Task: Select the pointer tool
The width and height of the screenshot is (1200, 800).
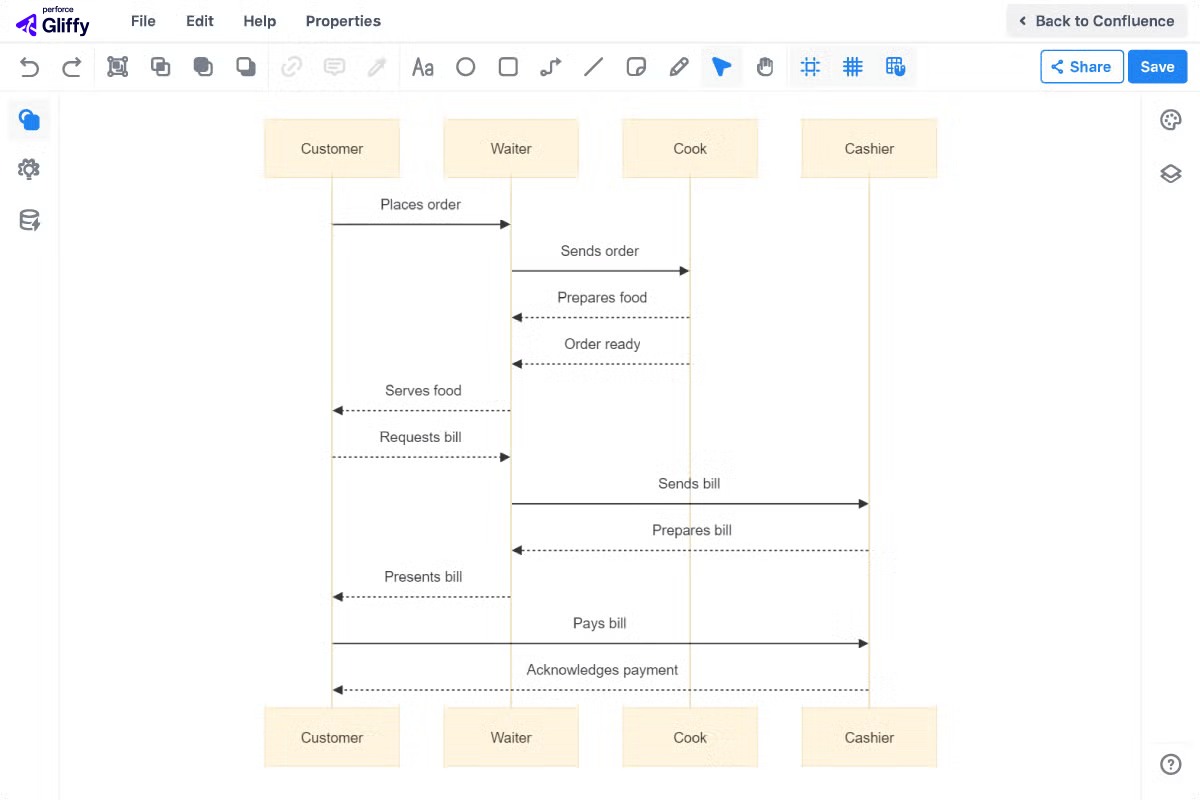Action: pyautogui.click(x=721, y=67)
